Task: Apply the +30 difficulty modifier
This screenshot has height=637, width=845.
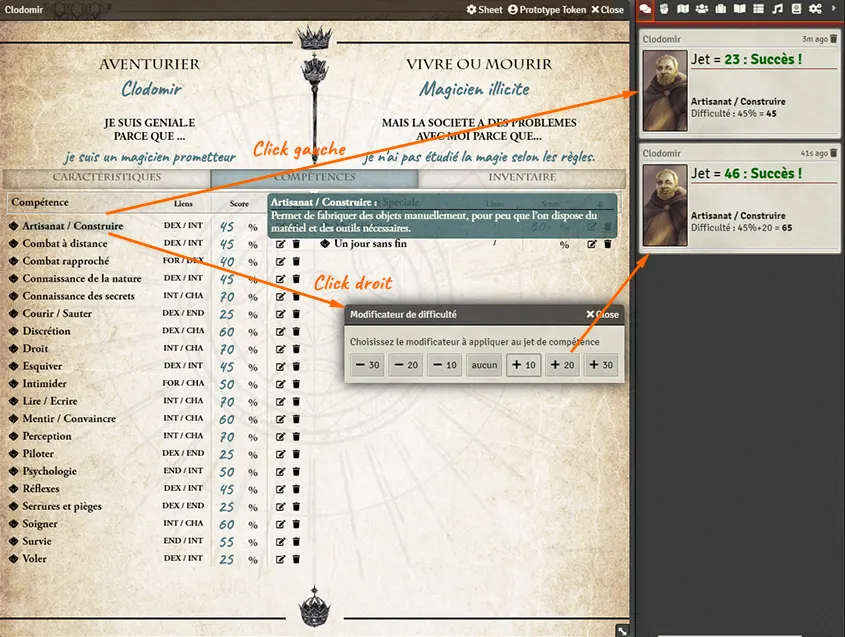Action: (601, 365)
